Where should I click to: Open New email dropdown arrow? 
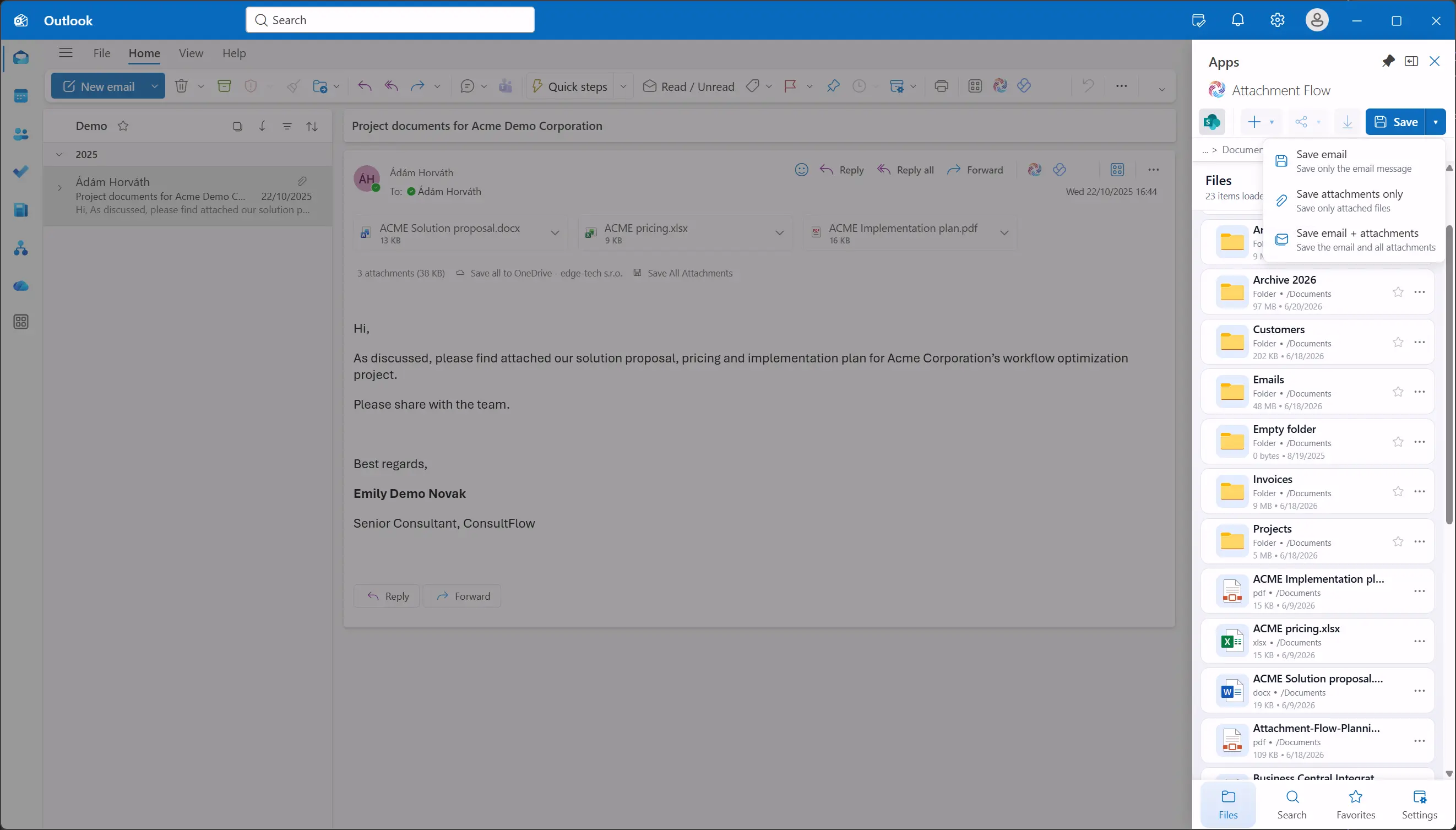[154, 86]
